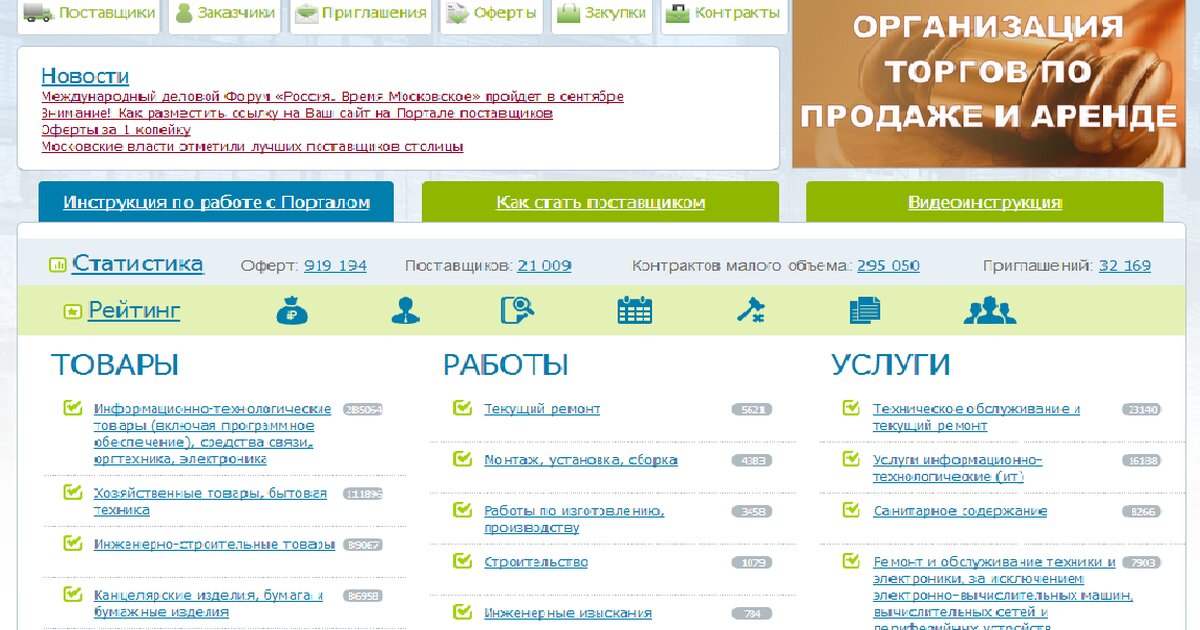Click the chart icon beside Статистика
The image size is (1200, 630).
(58, 265)
